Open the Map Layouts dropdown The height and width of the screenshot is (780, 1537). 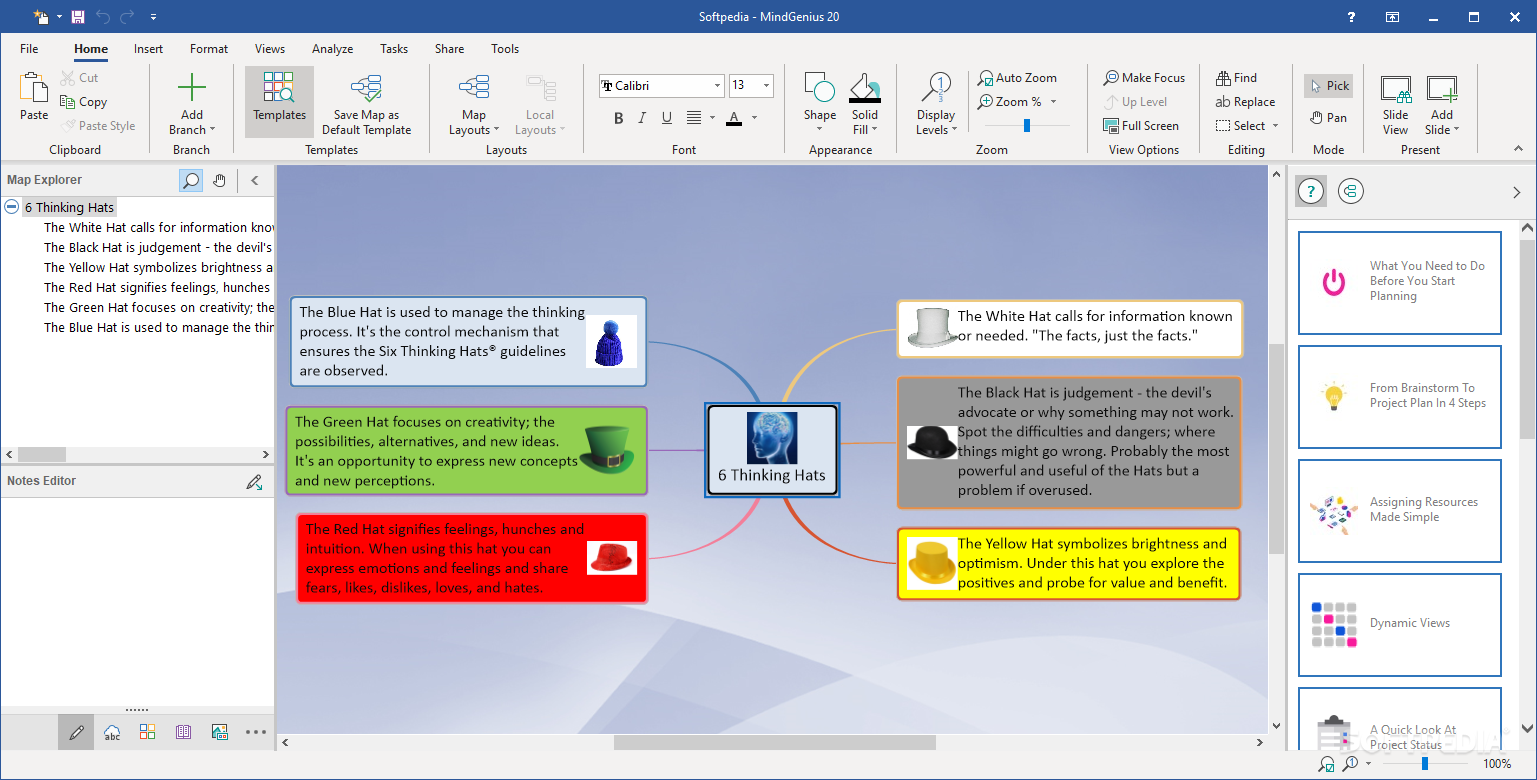coord(474,122)
